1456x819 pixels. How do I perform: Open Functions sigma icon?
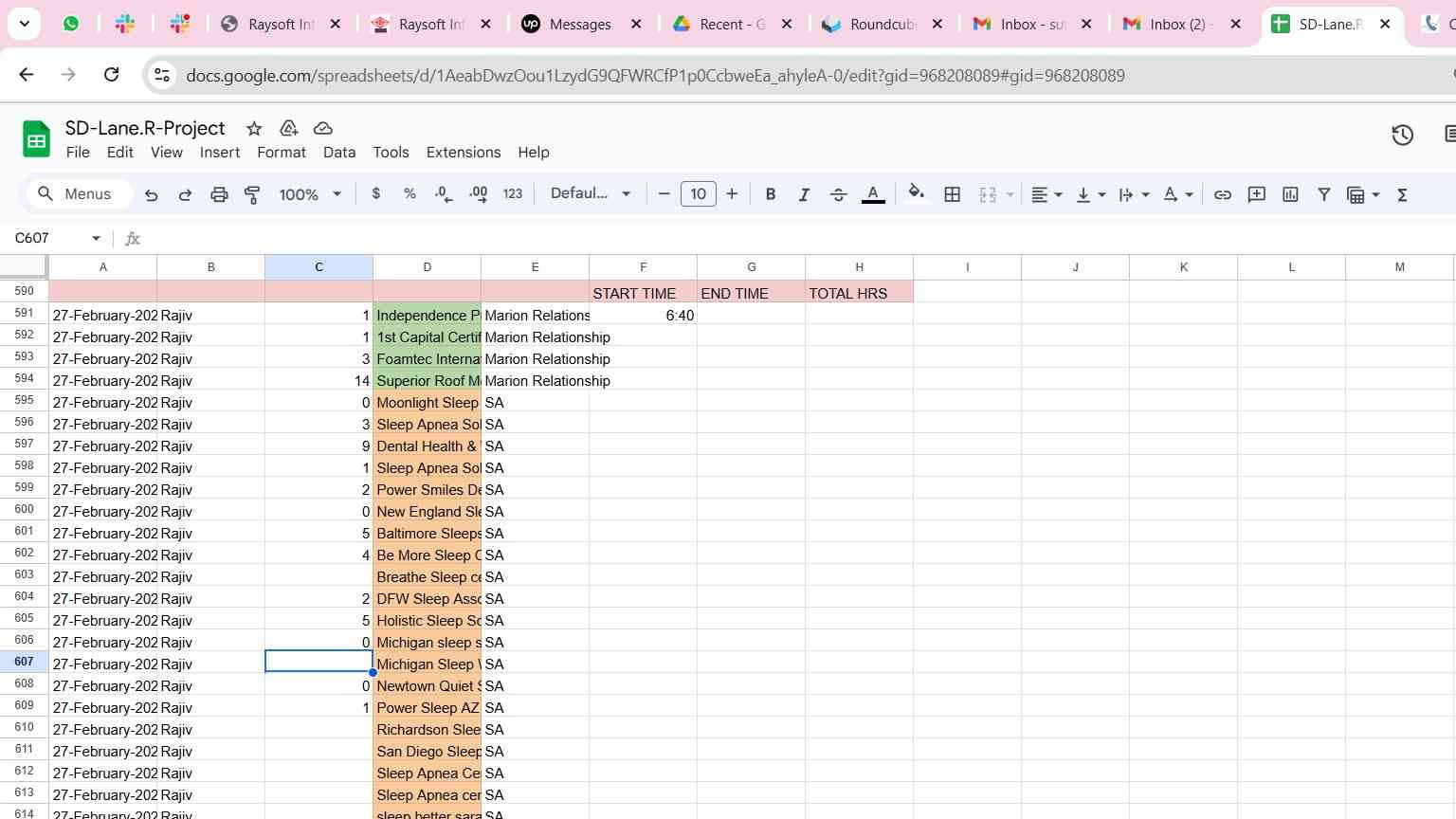point(1402,194)
